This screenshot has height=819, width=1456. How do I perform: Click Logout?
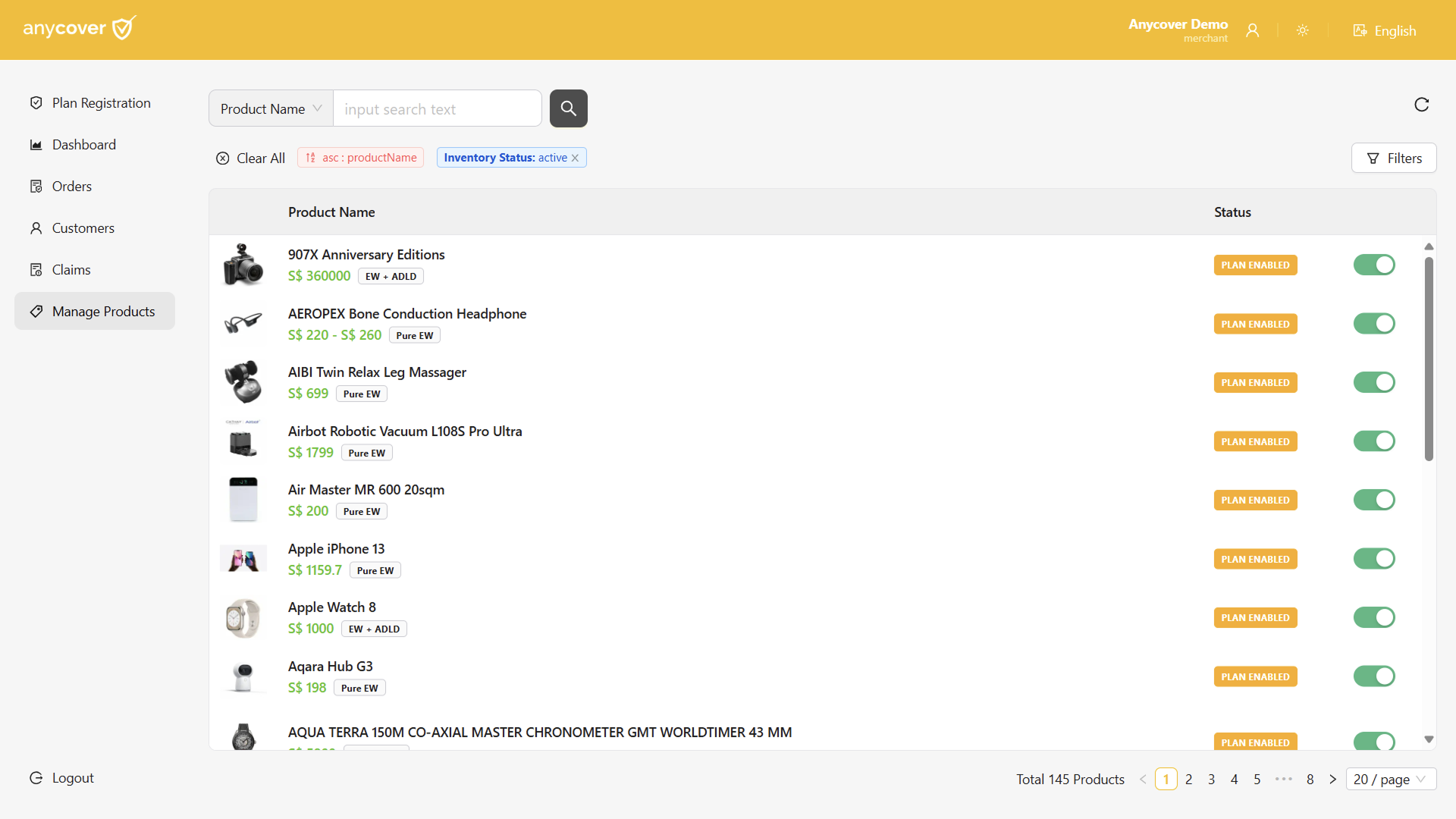(x=62, y=777)
